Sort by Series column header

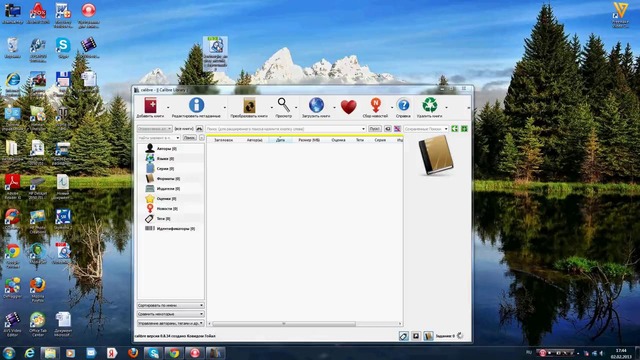380,140
